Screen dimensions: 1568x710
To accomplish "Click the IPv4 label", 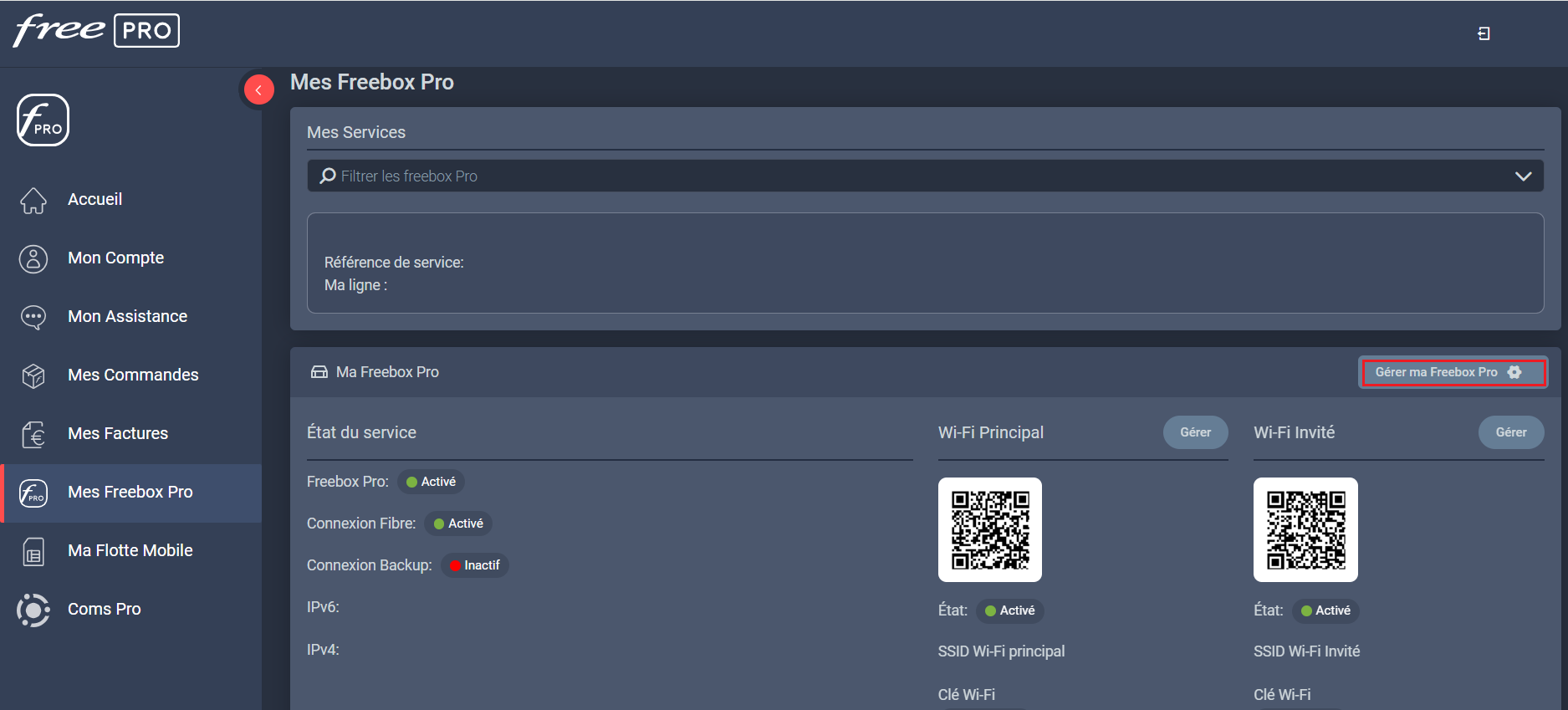I will click(323, 650).
